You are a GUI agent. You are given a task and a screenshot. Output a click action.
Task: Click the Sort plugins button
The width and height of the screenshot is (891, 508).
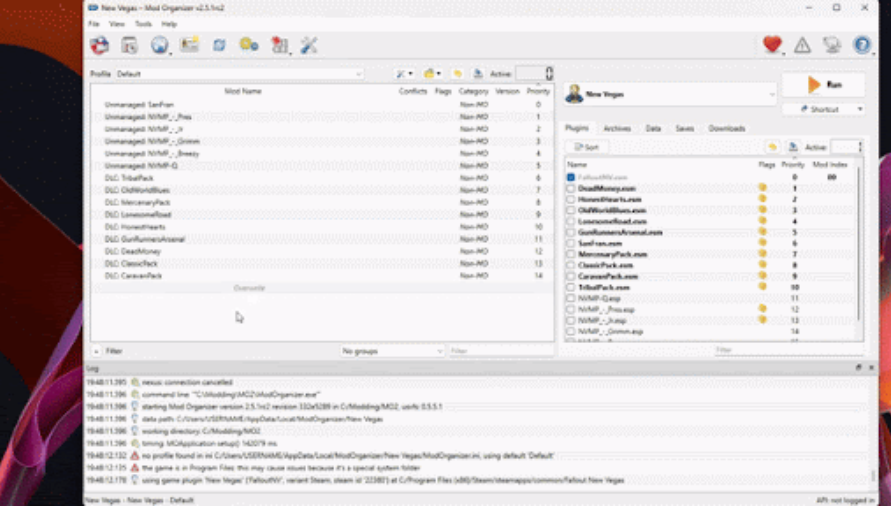[x=587, y=147]
